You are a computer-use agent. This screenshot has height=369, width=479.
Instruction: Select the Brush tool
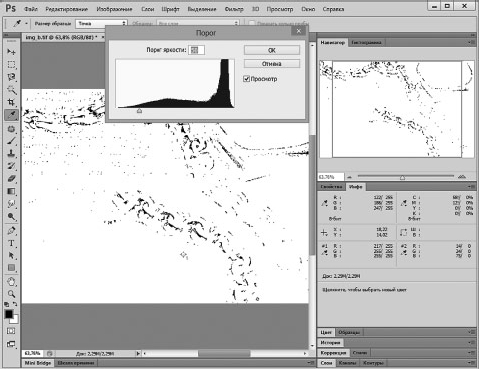[11, 141]
